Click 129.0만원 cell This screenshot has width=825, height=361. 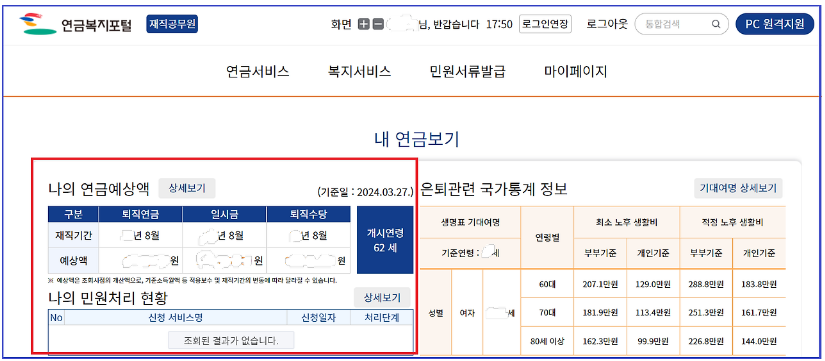pyautogui.click(x=653, y=284)
